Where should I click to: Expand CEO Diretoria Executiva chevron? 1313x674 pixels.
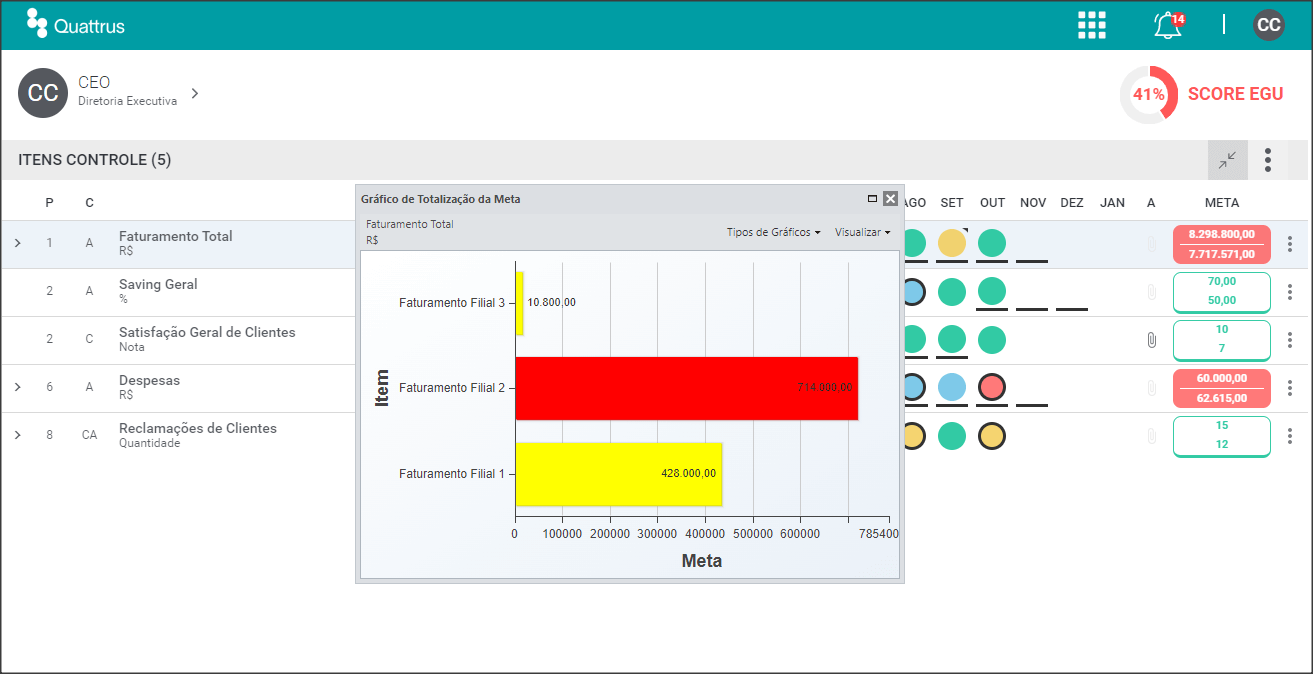(x=195, y=93)
